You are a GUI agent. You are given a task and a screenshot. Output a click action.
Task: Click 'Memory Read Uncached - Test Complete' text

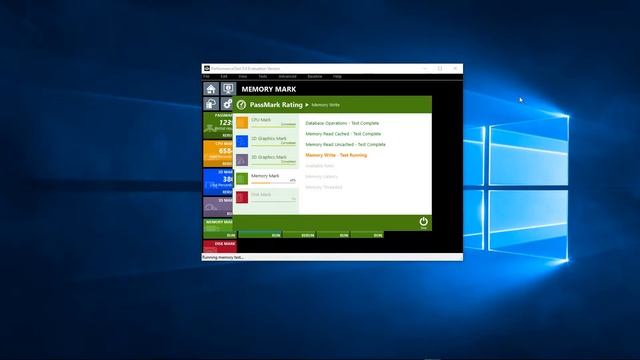coord(345,144)
